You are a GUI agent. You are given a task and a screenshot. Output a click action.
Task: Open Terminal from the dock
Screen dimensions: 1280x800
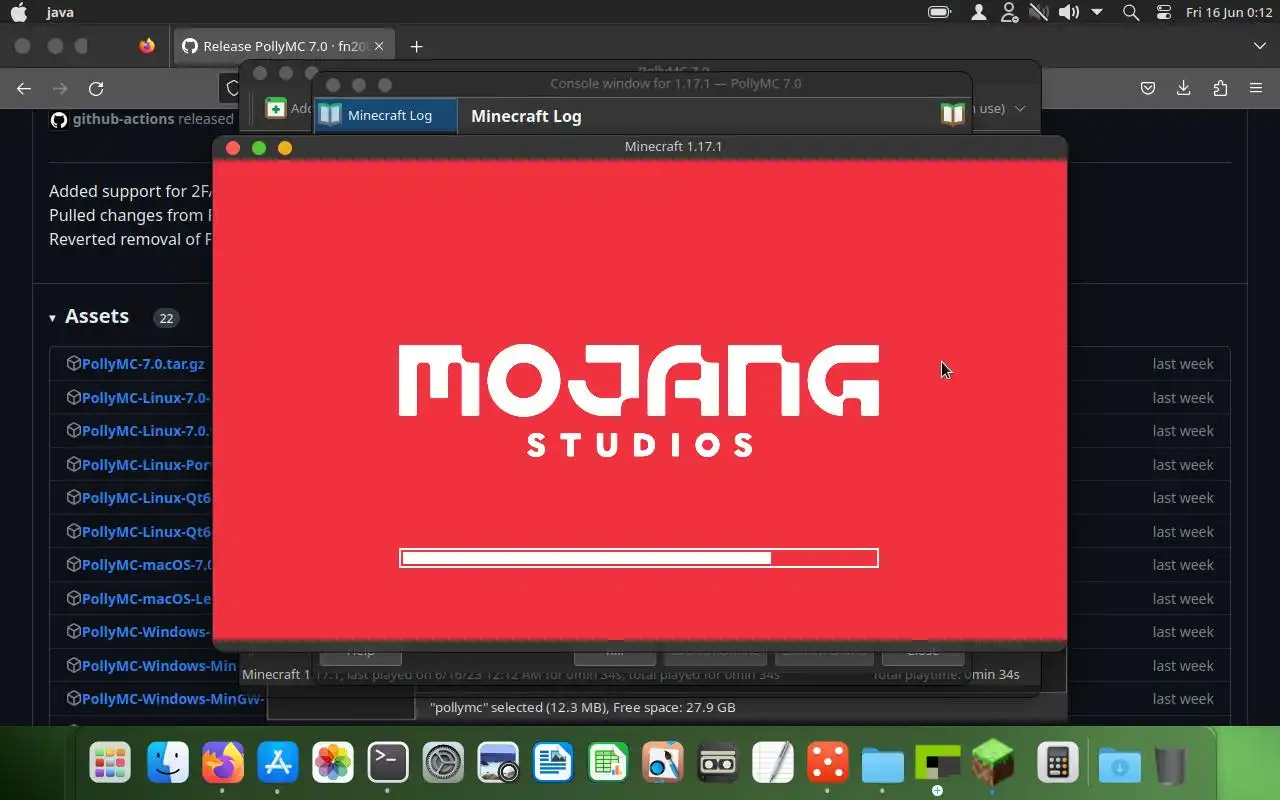click(388, 764)
